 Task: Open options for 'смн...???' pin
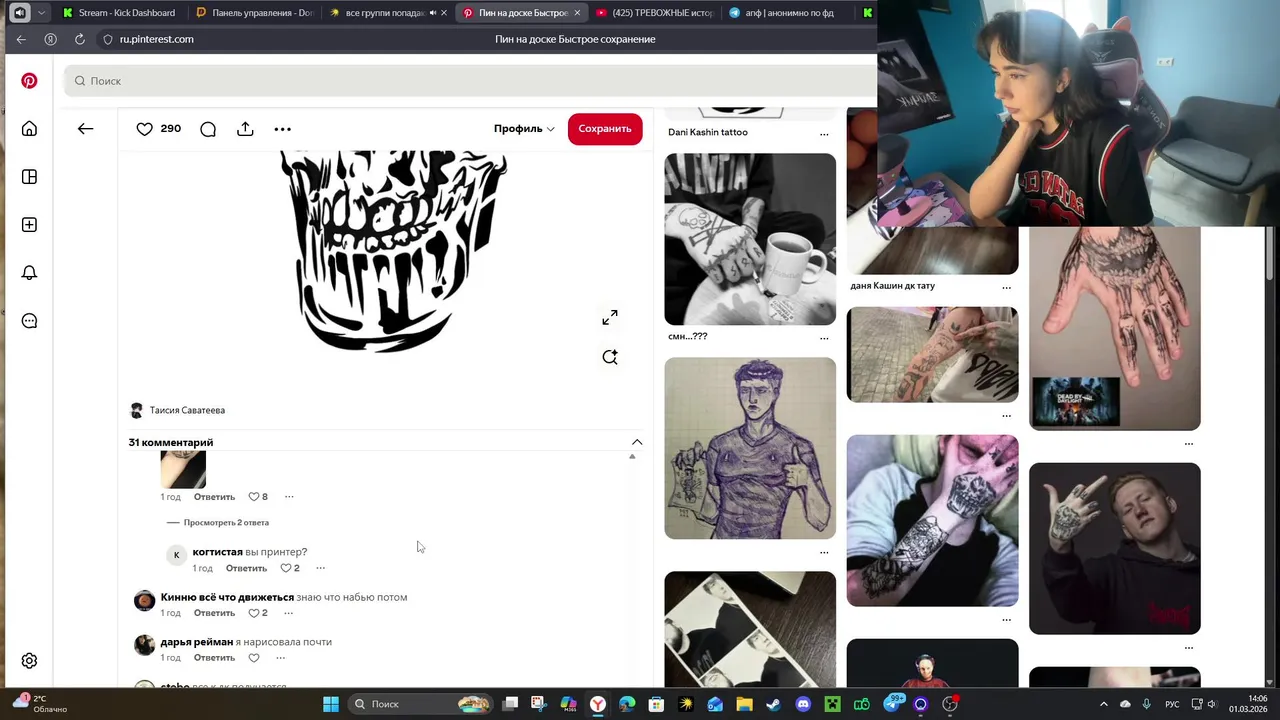coord(824,337)
